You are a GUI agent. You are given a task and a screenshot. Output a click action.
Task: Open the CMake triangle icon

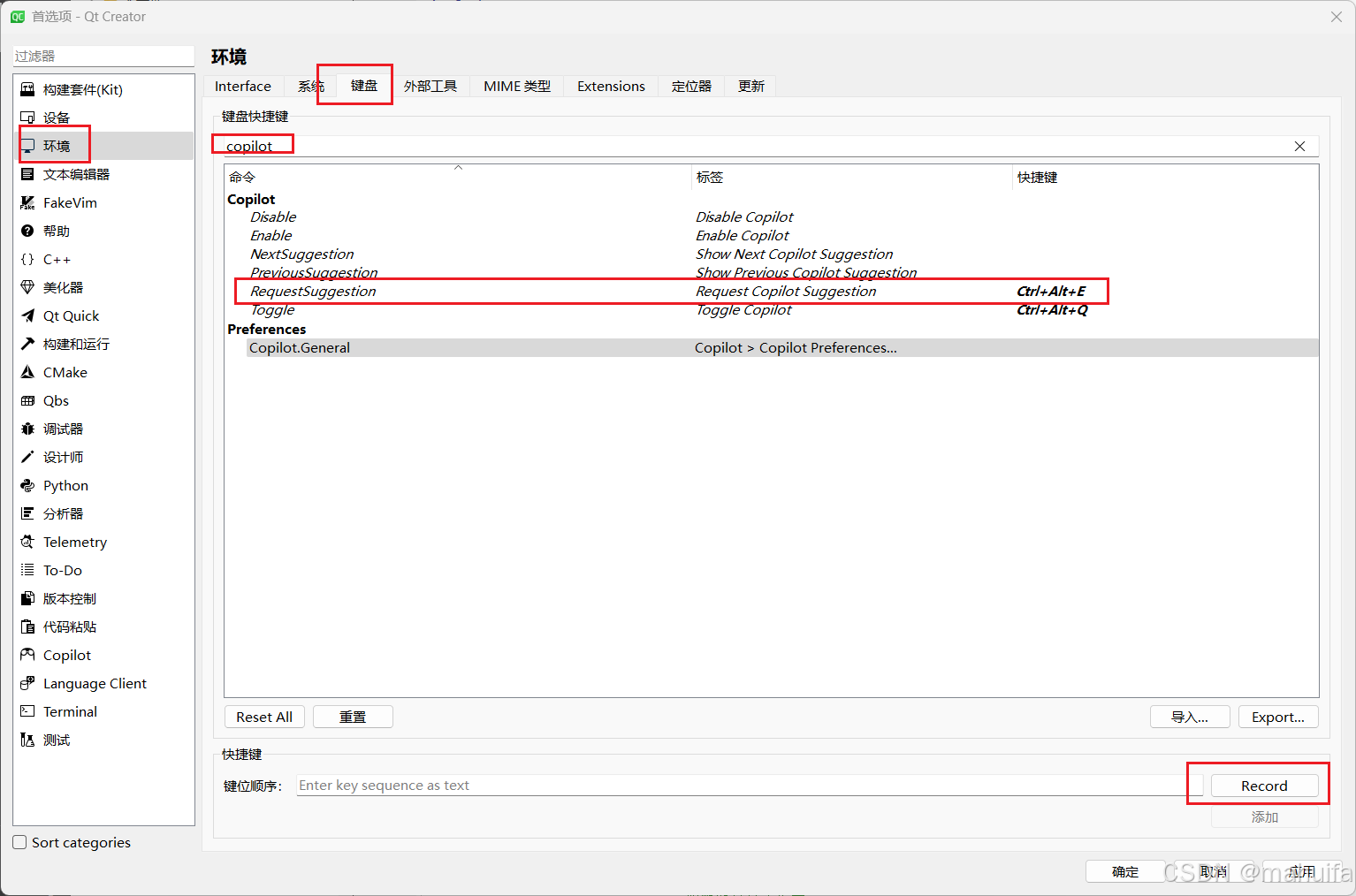(27, 372)
